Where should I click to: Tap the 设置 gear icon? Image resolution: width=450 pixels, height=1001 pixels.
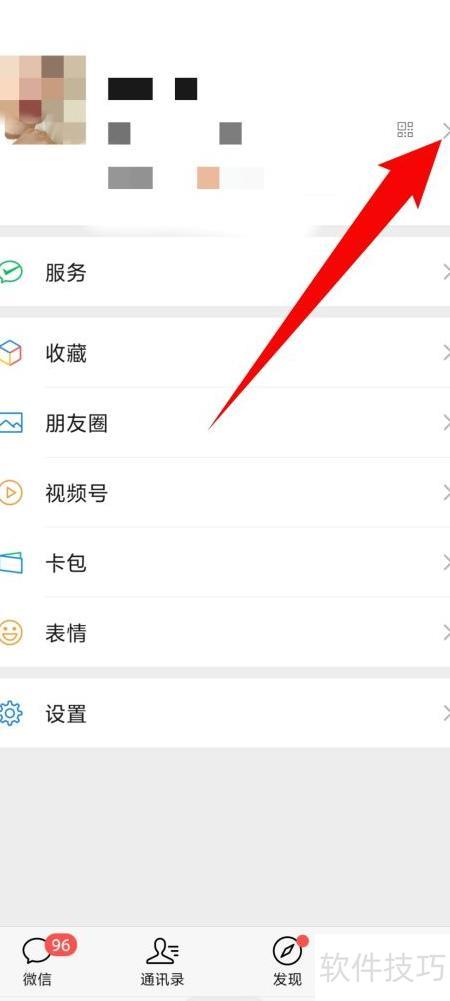tap(11, 713)
